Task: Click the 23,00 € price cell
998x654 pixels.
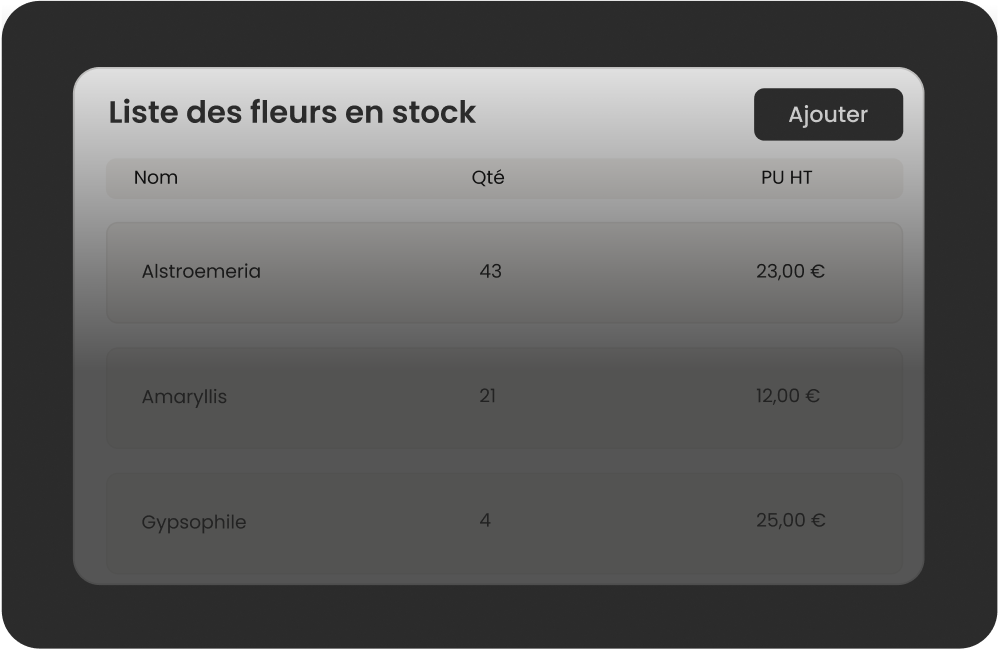Action: coord(791,272)
